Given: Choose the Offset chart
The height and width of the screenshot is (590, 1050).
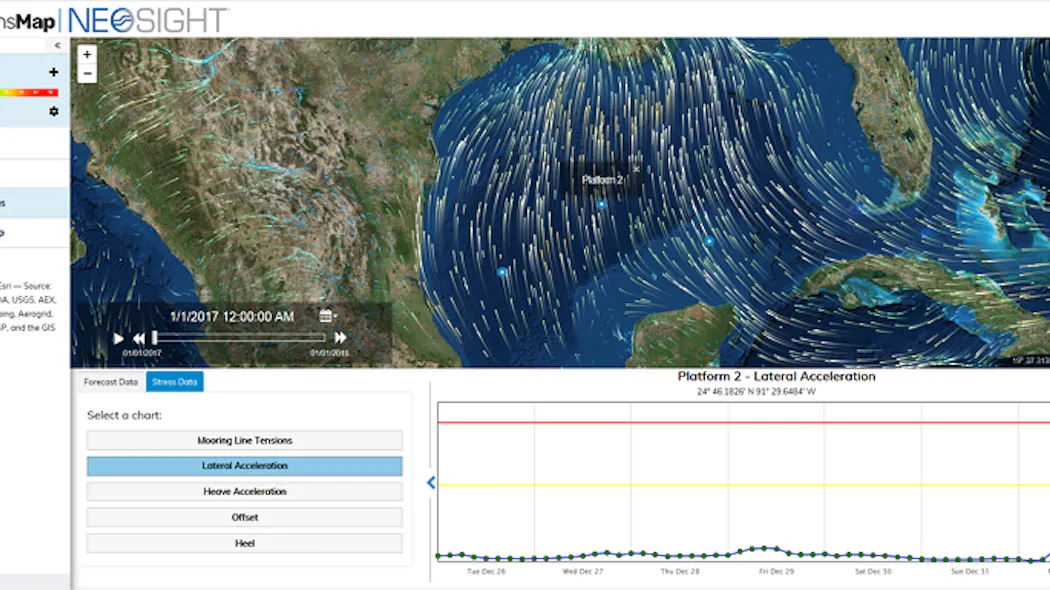Looking at the screenshot, I should point(244,517).
